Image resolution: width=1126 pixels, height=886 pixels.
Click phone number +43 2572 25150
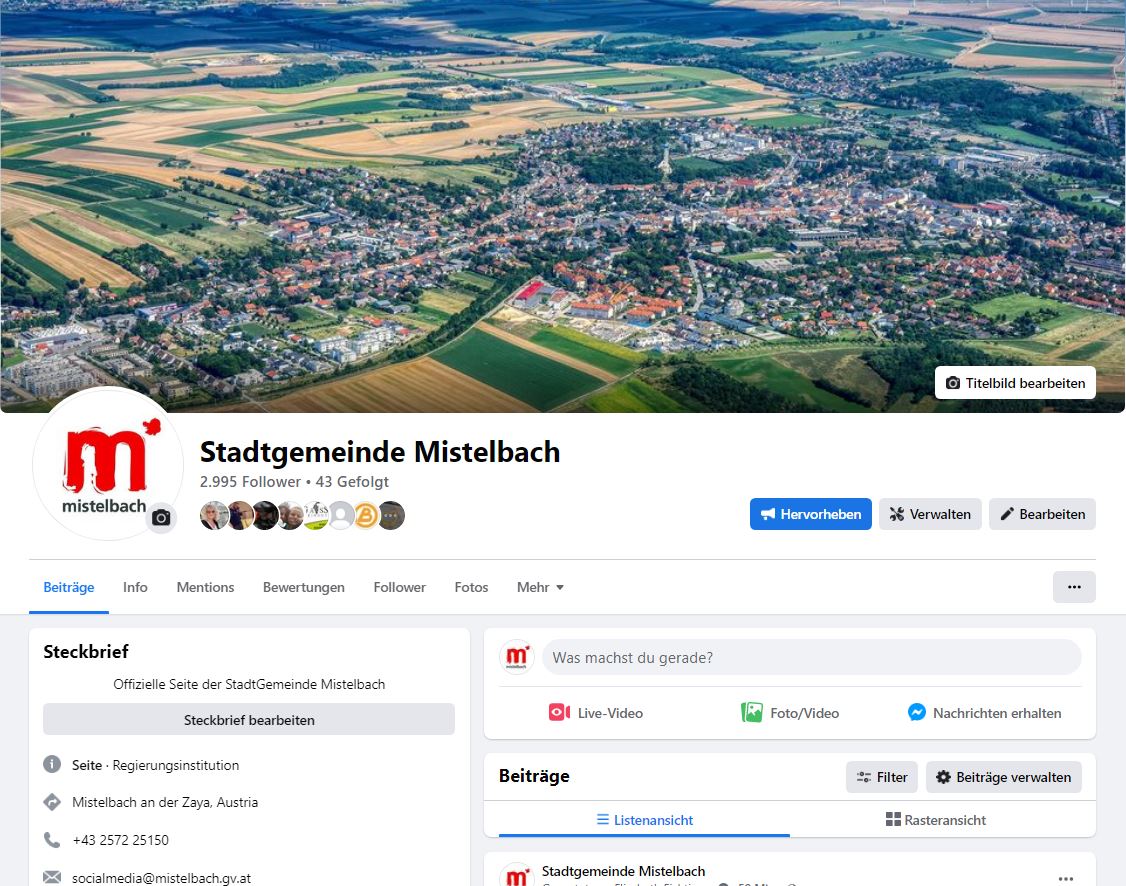tap(121, 840)
